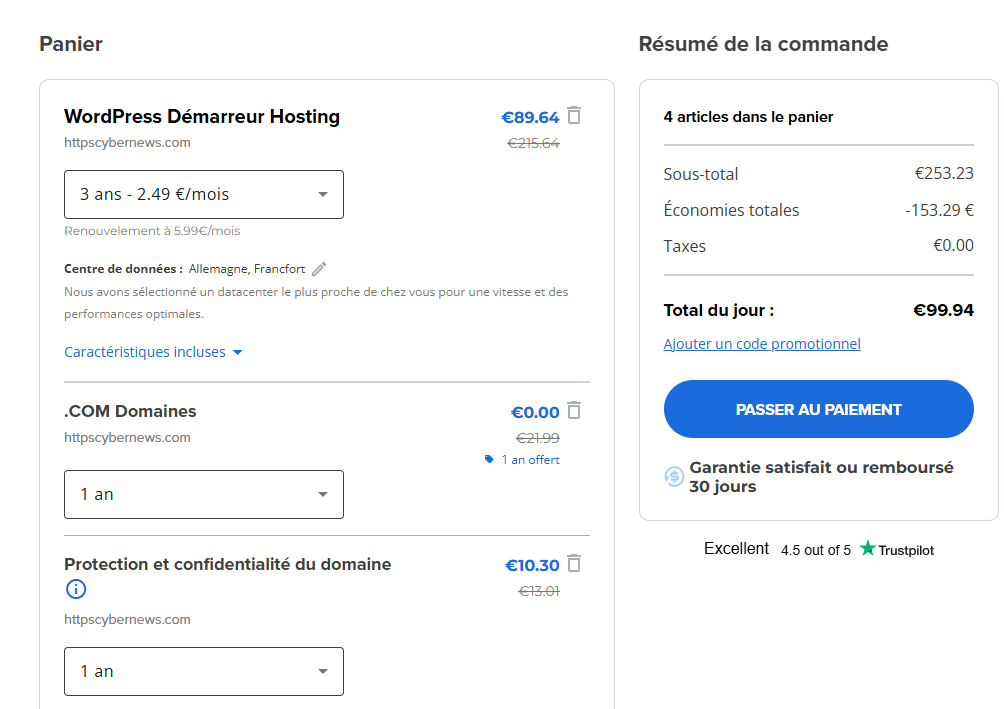Click Économies totales value -153.29 €
1004x709 pixels.
pyautogui.click(x=939, y=210)
